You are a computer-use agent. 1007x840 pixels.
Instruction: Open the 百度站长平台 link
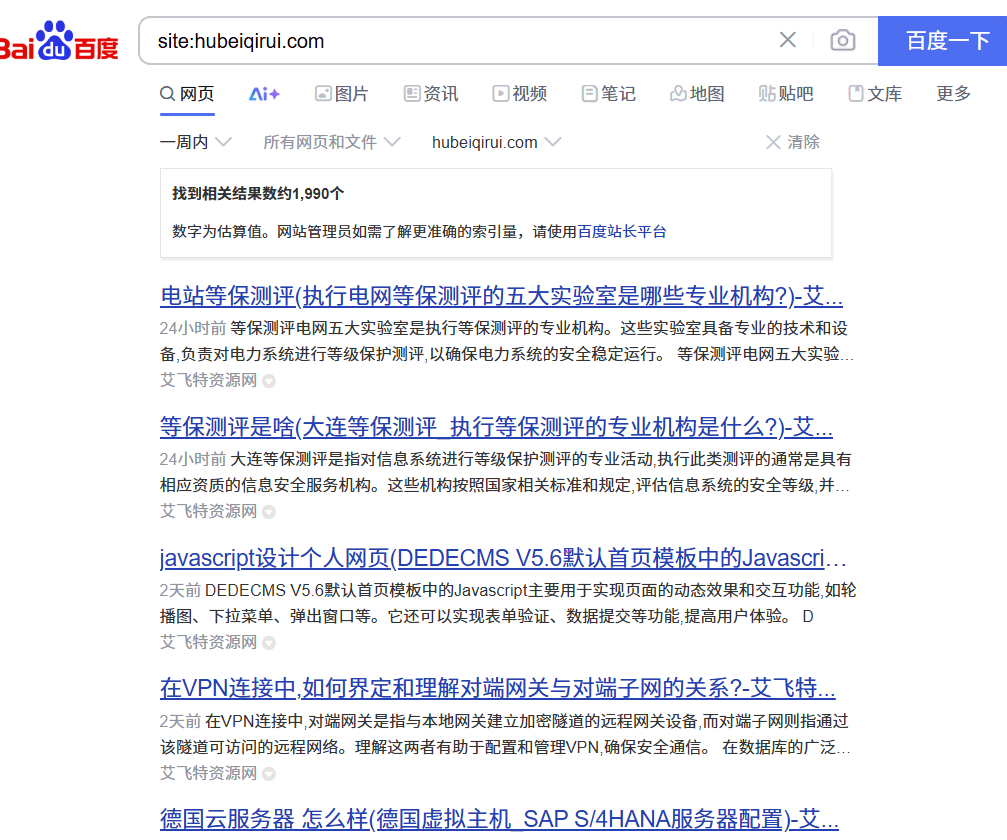coord(622,232)
